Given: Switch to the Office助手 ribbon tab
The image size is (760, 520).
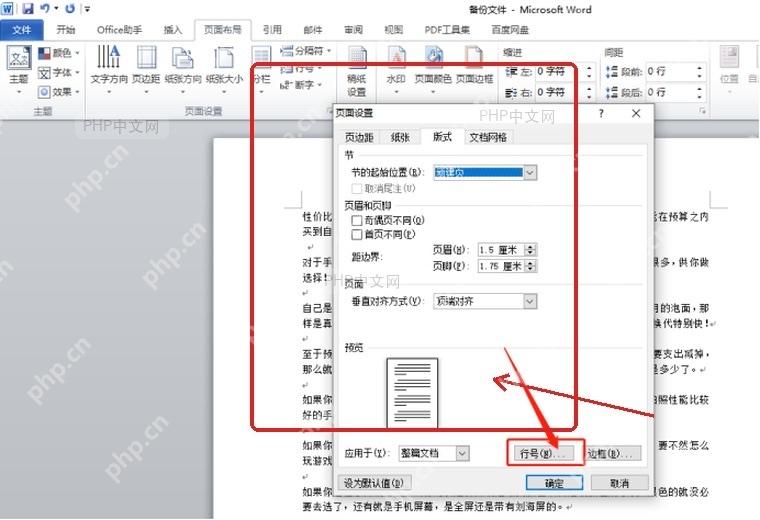Looking at the screenshot, I should click(119, 30).
